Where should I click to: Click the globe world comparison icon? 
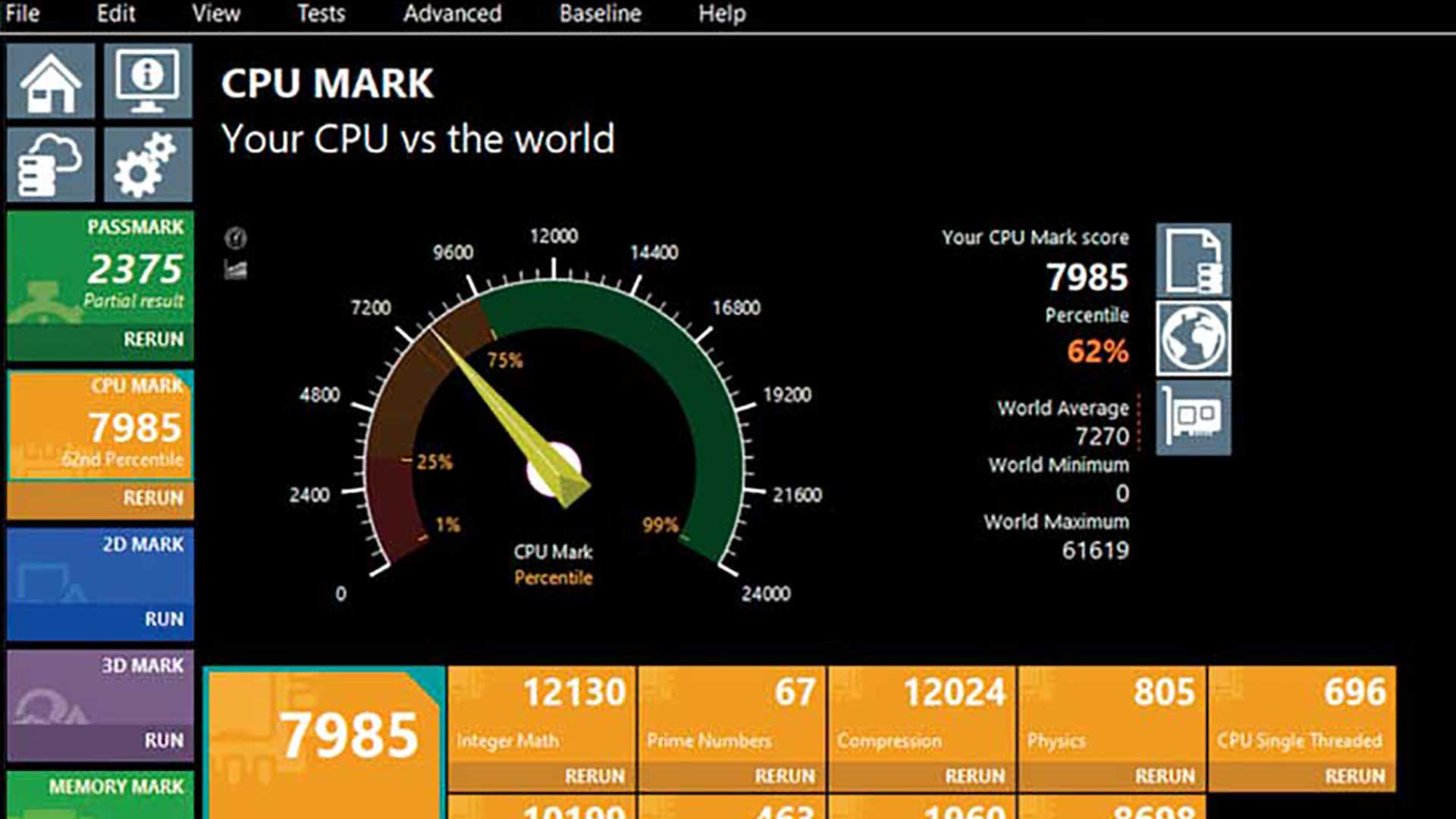point(1193,339)
